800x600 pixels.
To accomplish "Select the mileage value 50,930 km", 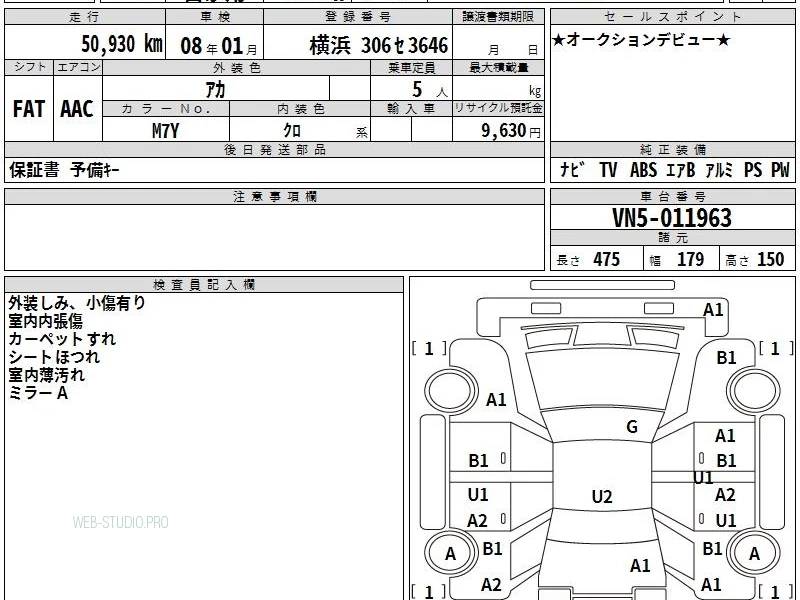I will (122, 44).
